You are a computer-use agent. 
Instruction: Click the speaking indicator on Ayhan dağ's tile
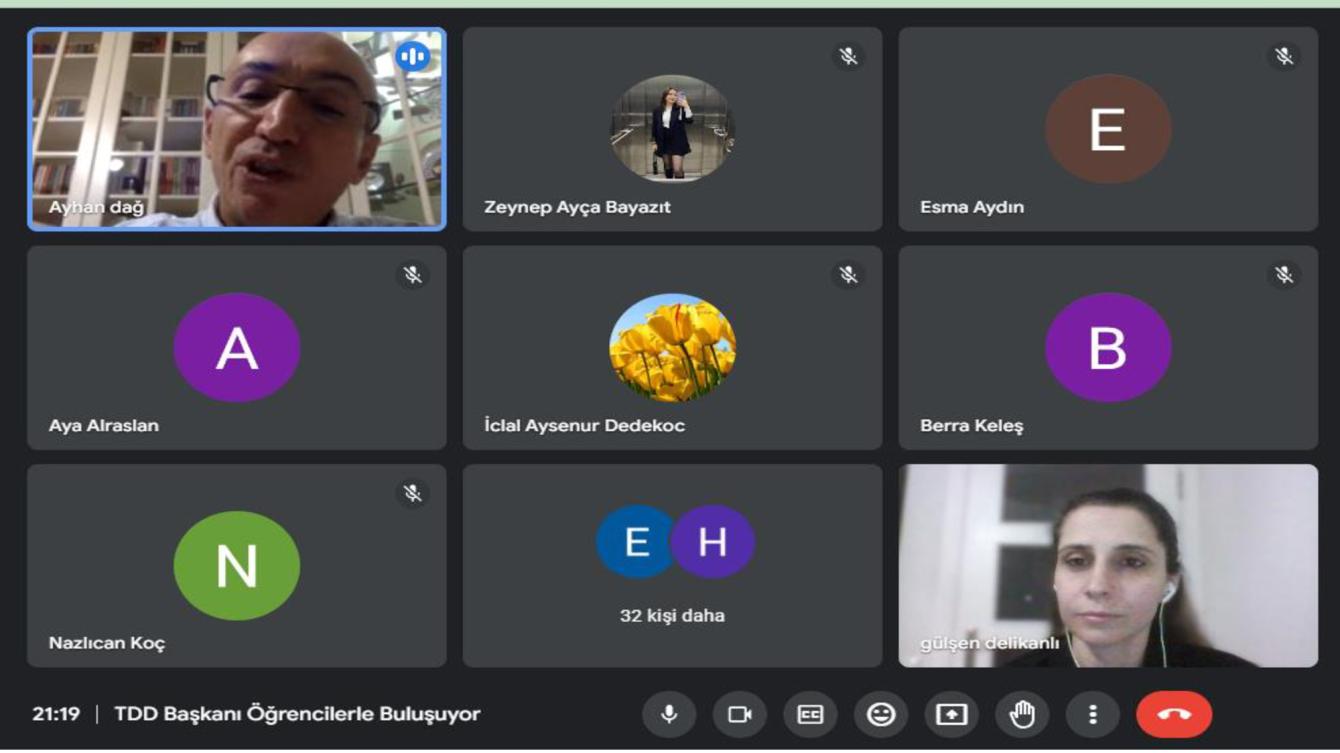click(x=412, y=56)
